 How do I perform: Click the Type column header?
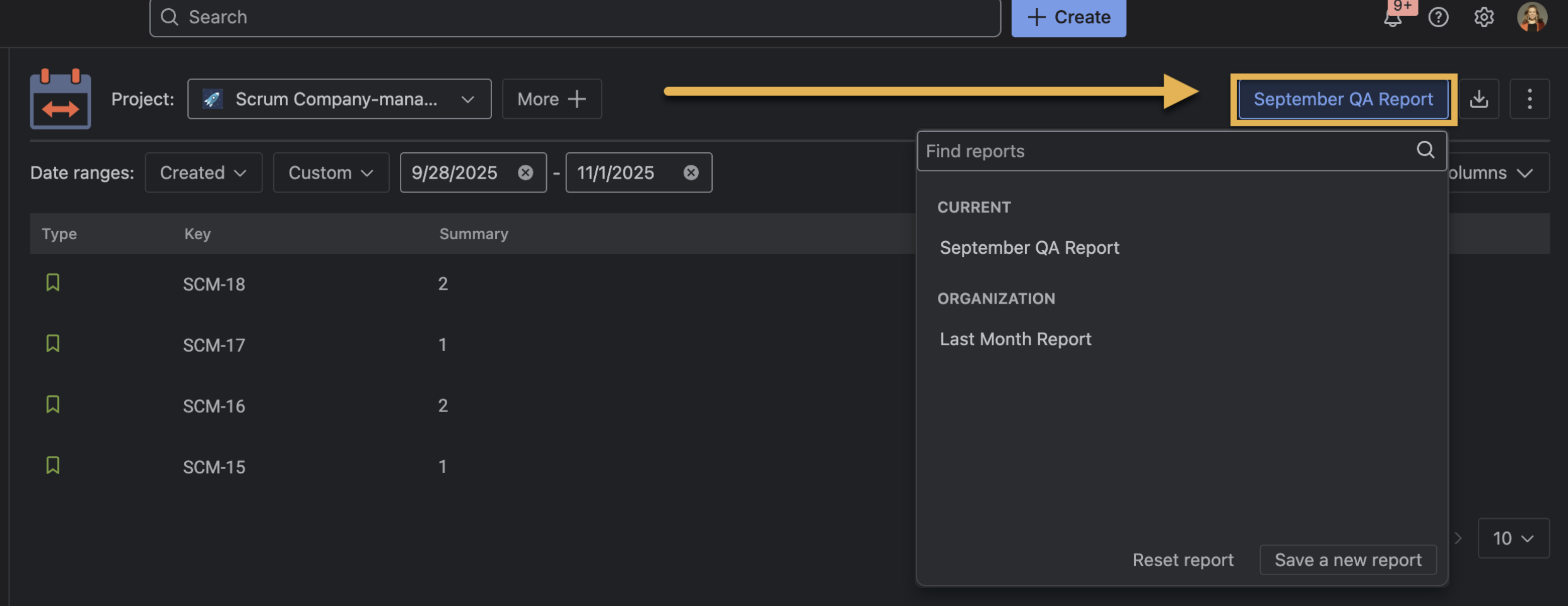[x=59, y=234]
